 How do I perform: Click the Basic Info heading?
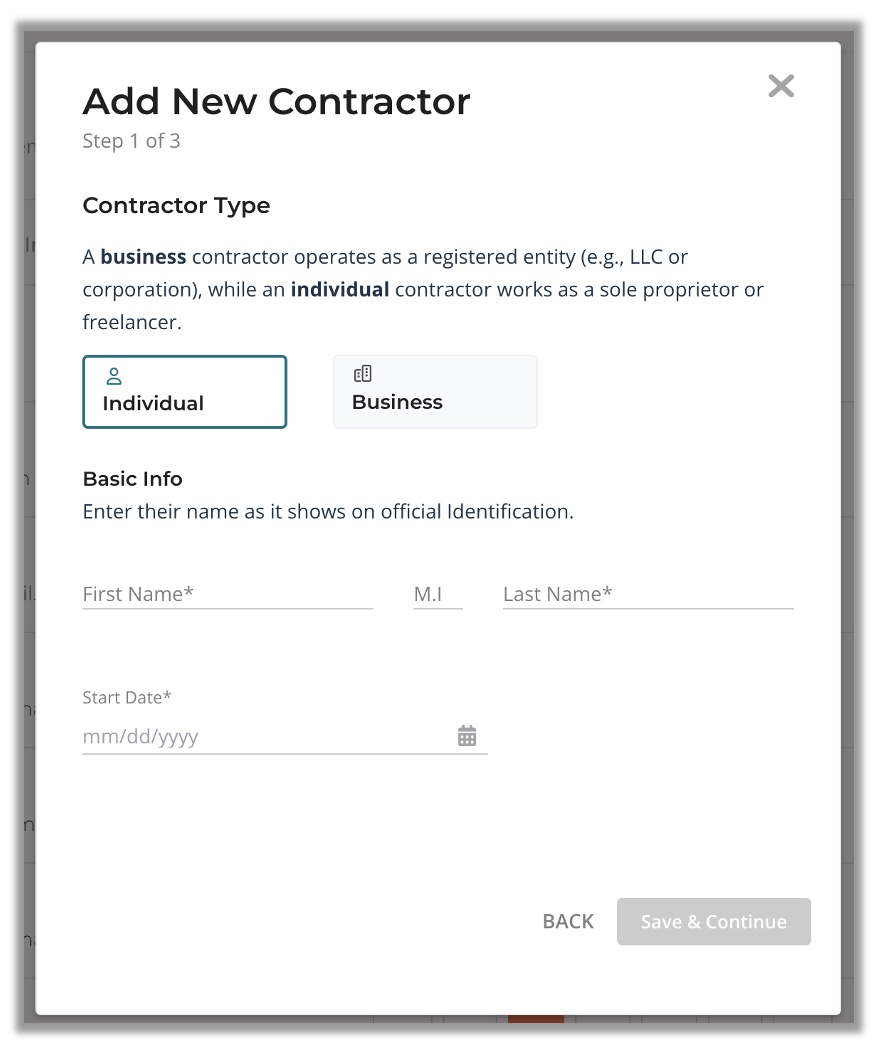pyautogui.click(x=133, y=479)
